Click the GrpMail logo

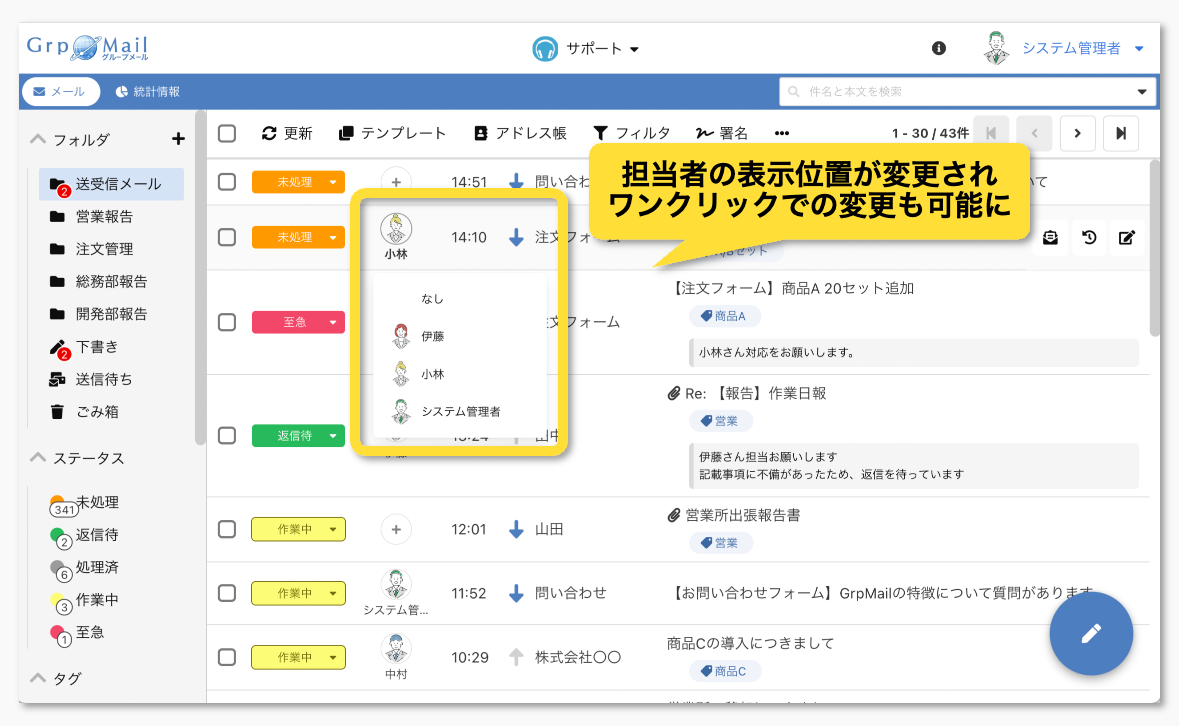(x=87, y=48)
